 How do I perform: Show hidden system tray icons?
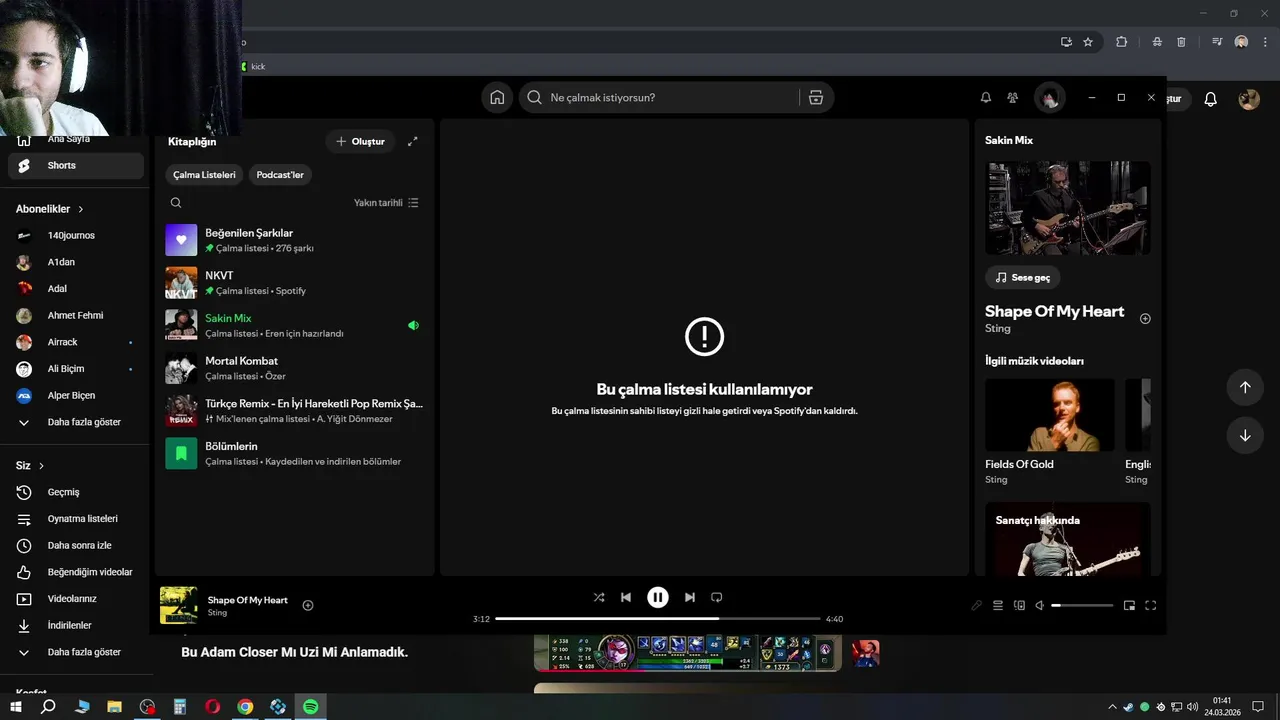tap(1112, 707)
